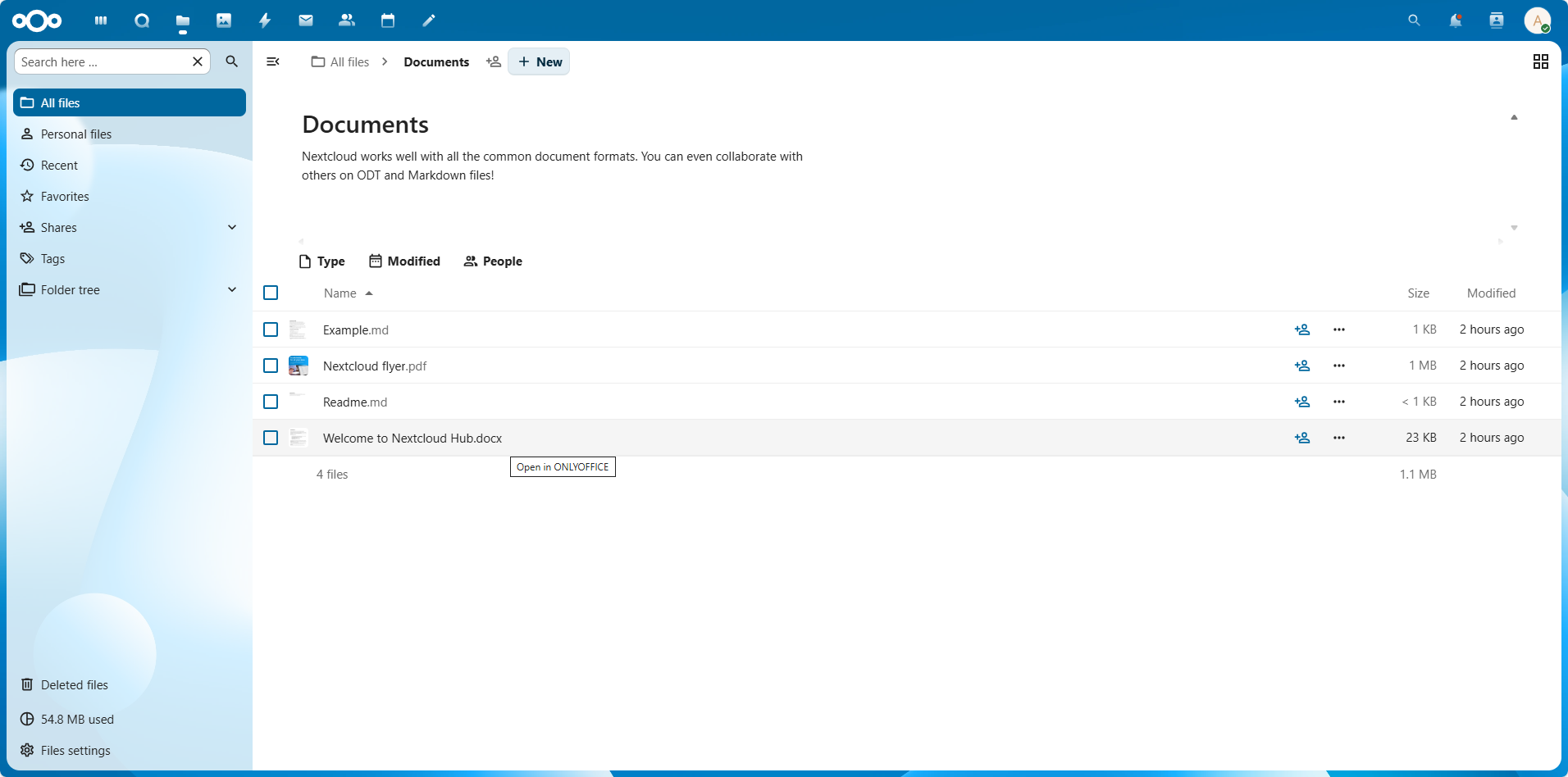The image size is (1568, 777).
Task: Open the Activity lightning icon
Action: coord(265,20)
